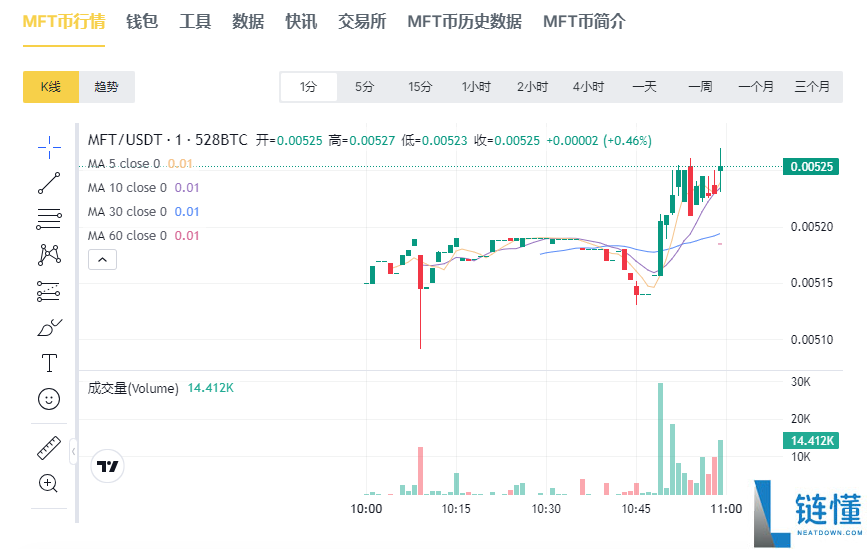Collapse the drawing toolbar side arrow
The width and height of the screenshot is (867, 549).
pos(73,452)
